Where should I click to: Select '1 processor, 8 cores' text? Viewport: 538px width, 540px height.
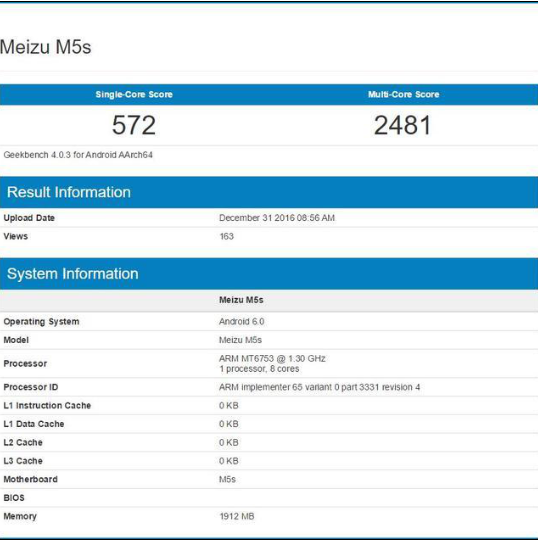click(x=259, y=369)
